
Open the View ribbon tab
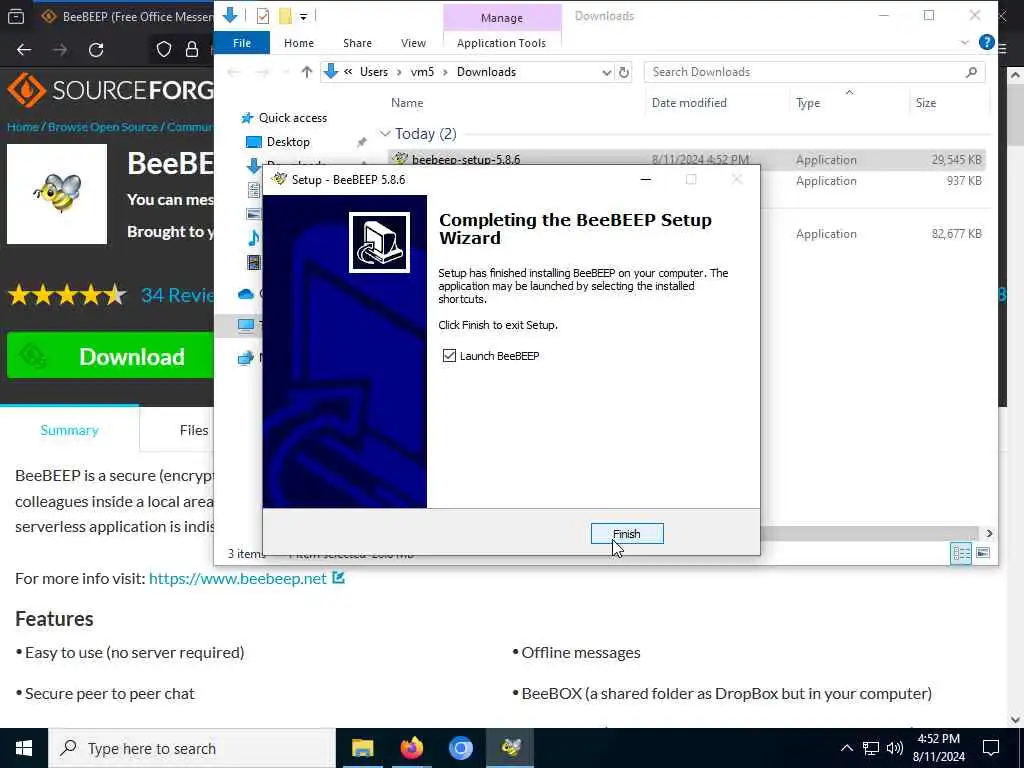(413, 43)
